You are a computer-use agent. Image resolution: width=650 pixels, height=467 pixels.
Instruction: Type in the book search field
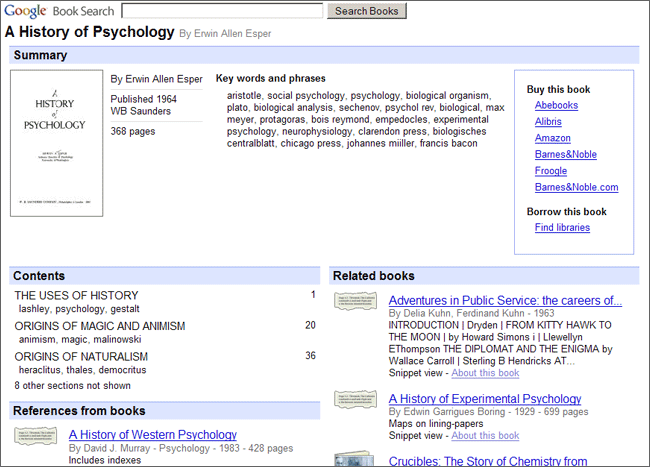point(220,11)
